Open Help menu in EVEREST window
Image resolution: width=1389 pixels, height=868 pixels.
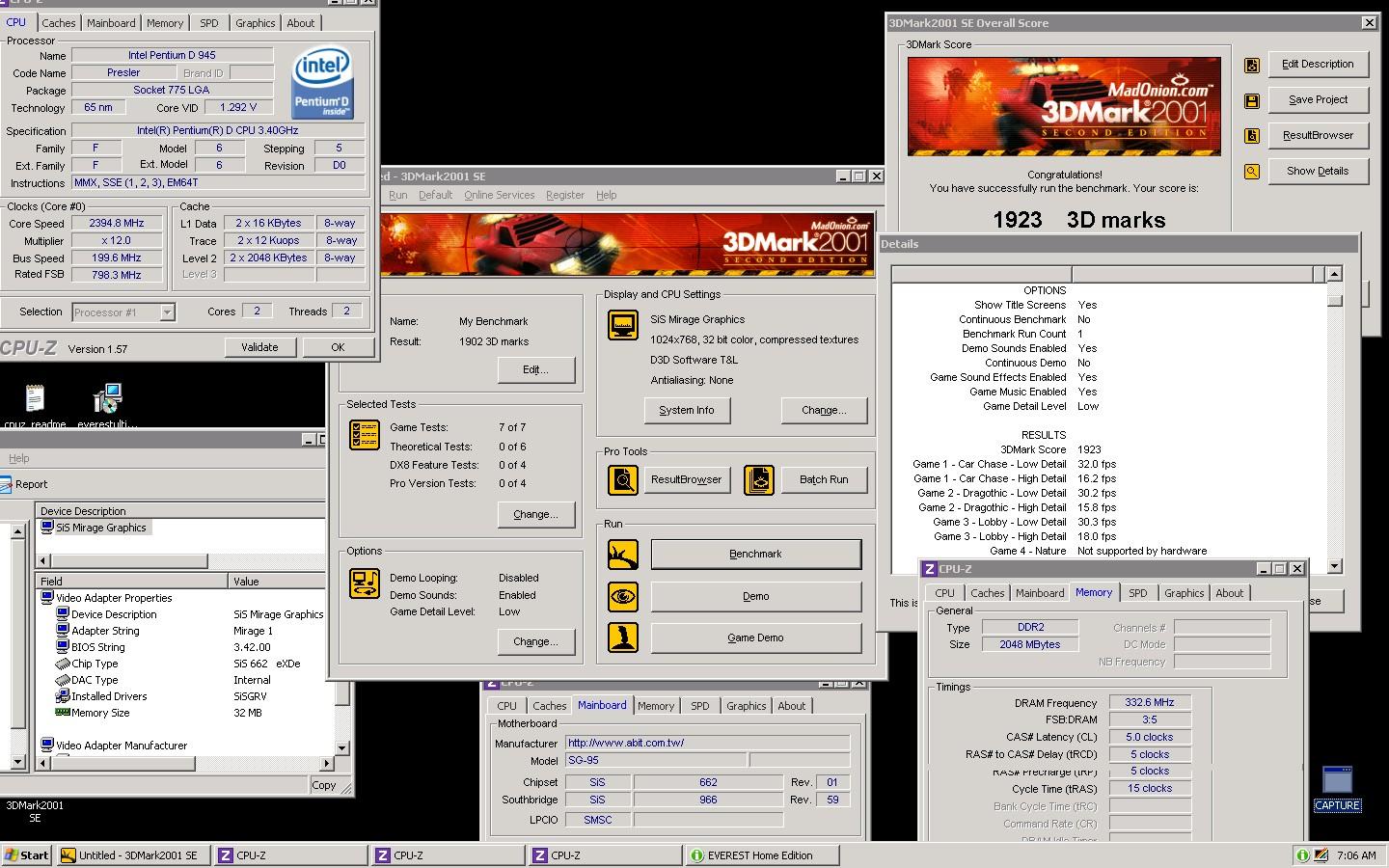[x=18, y=458]
